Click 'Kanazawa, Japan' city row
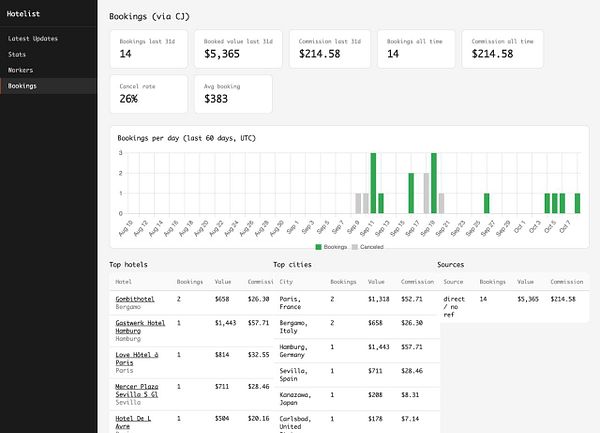The height and width of the screenshot is (433, 600). point(357,399)
